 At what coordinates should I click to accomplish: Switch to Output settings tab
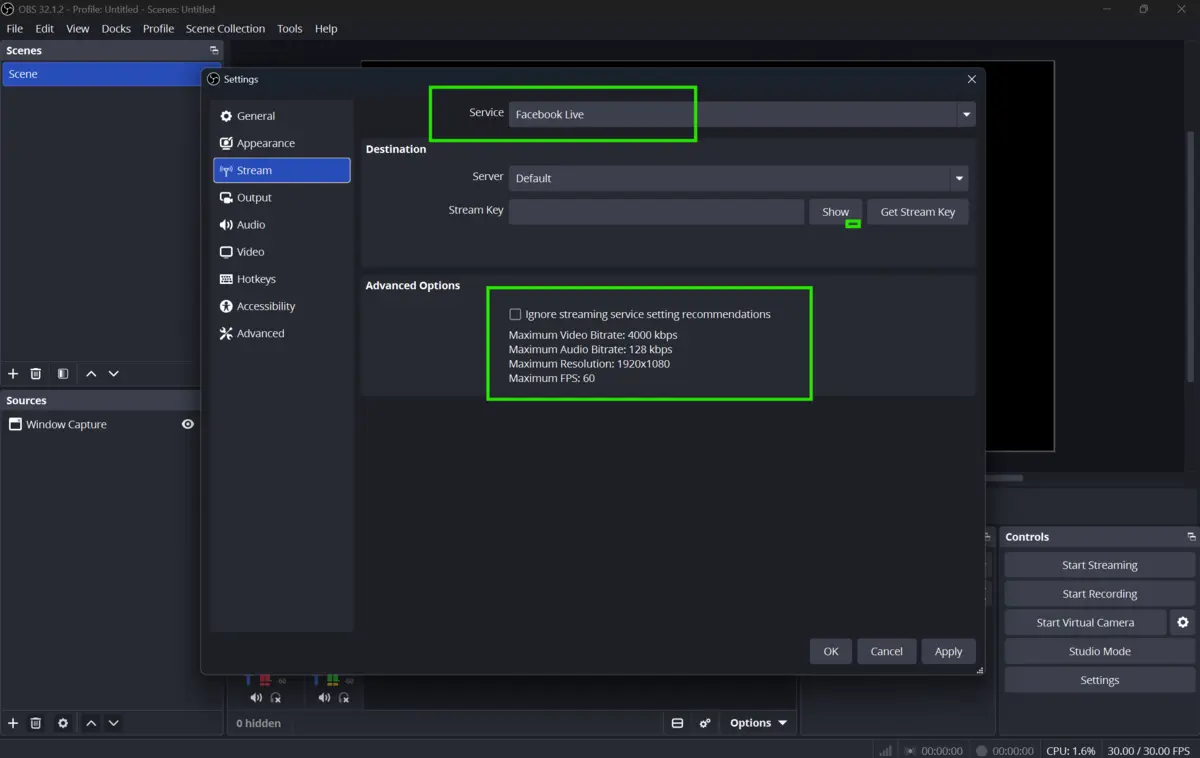282,197
